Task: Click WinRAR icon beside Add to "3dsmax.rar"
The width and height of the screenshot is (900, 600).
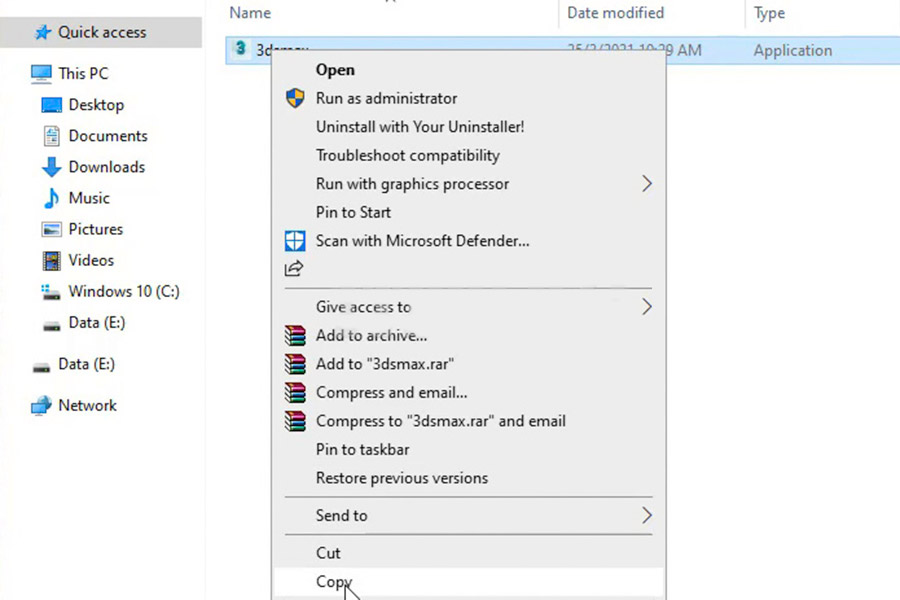Action: 295,364
